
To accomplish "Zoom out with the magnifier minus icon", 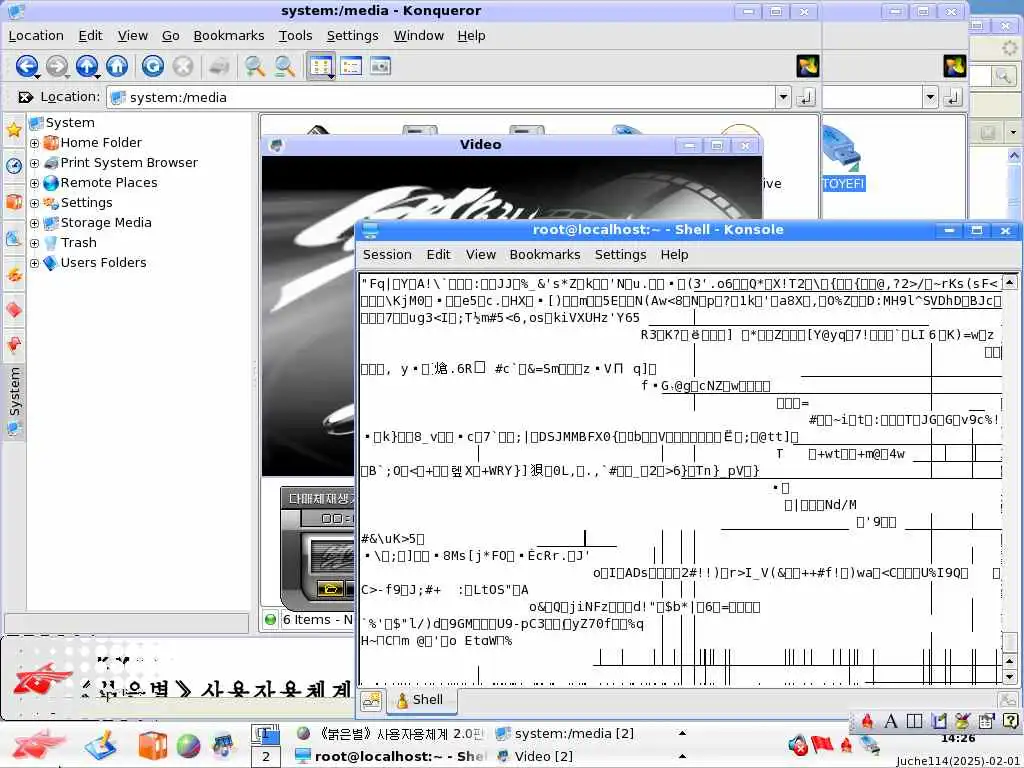I will (x=285, y=66).
